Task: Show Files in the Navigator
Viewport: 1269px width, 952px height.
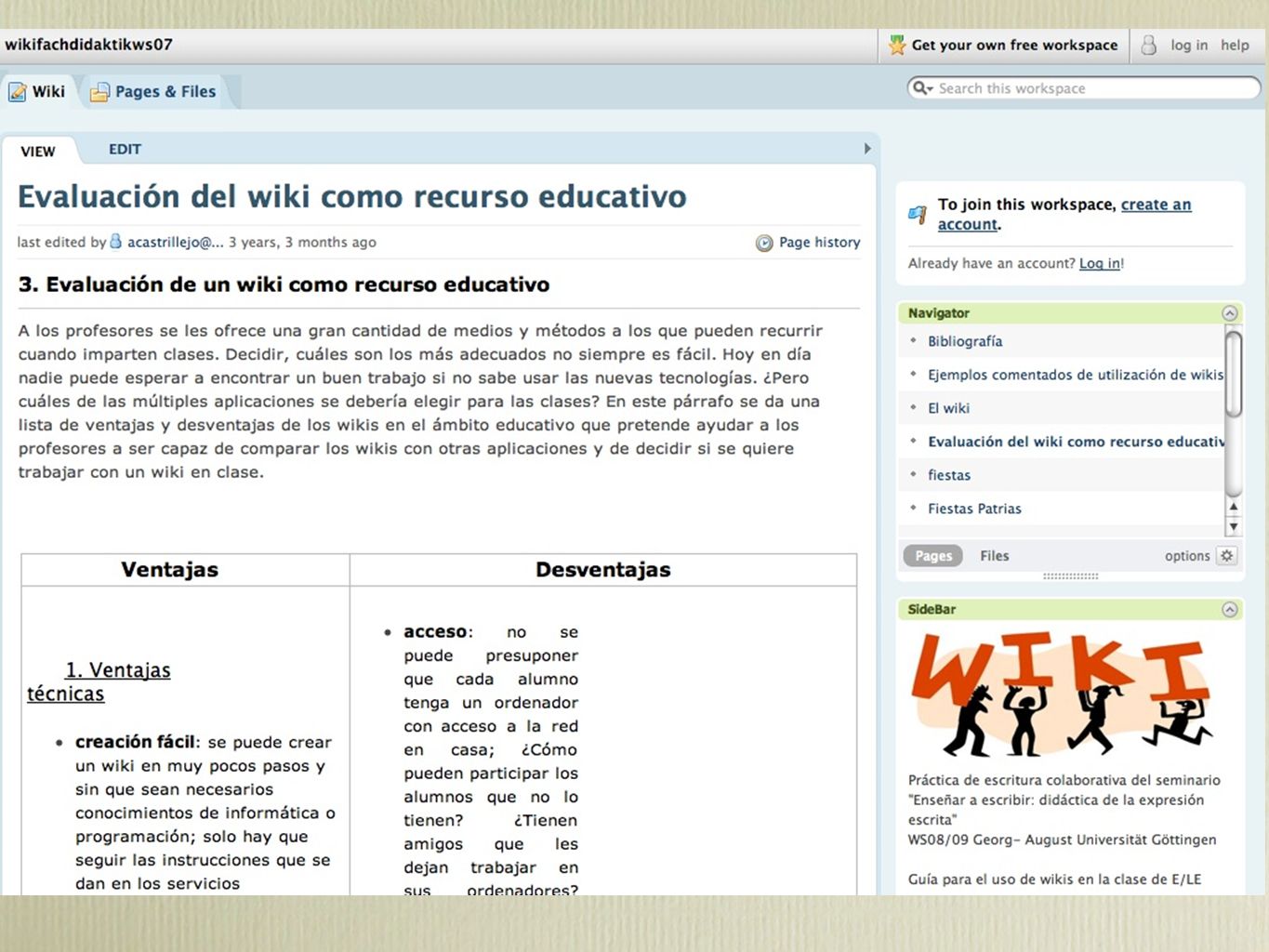Action: [x=994, y=556]
